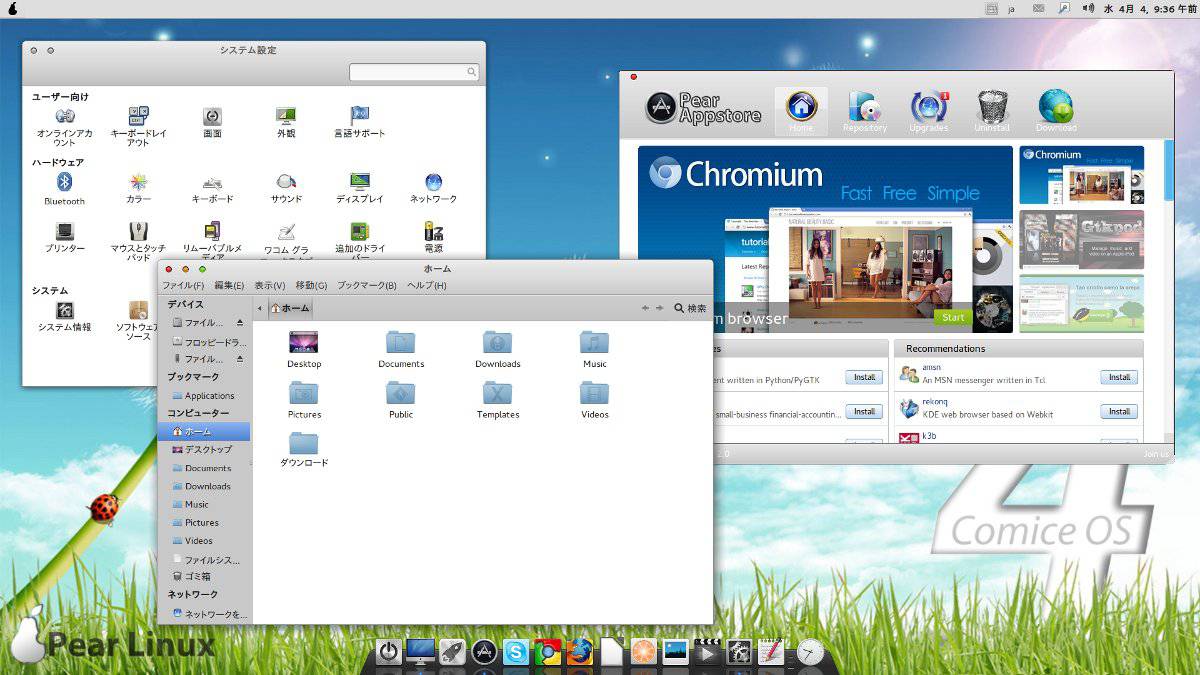Open the Templates folder icon

click(x=498, y=399)
